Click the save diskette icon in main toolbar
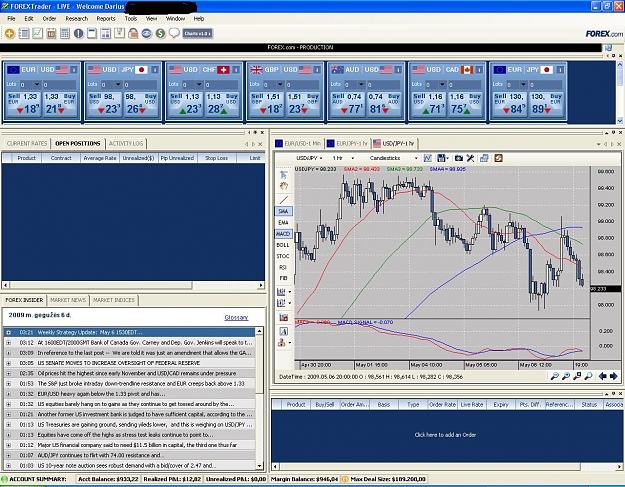 click(119, 33)
